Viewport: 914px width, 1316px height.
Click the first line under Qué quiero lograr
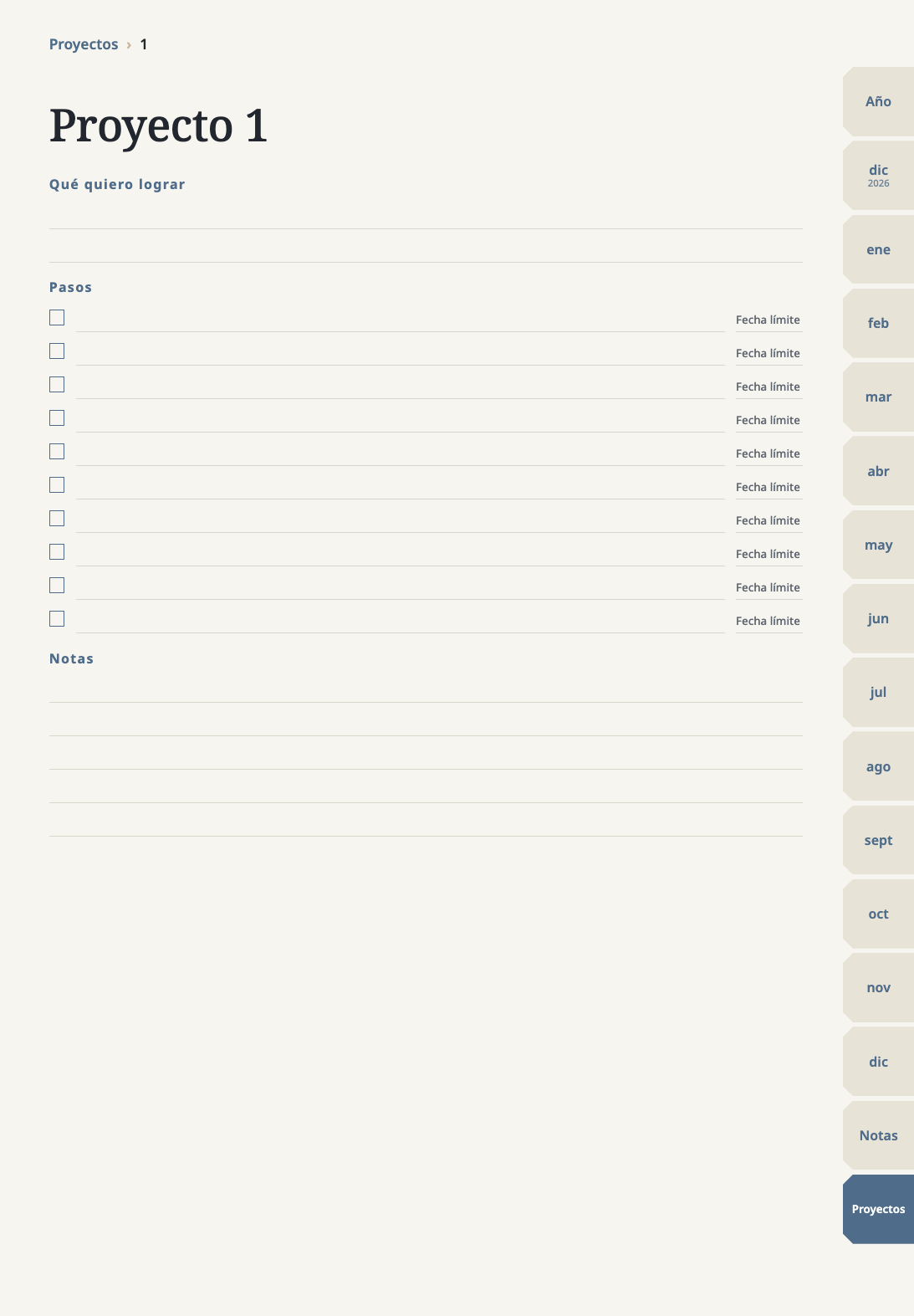pos(426,213)
